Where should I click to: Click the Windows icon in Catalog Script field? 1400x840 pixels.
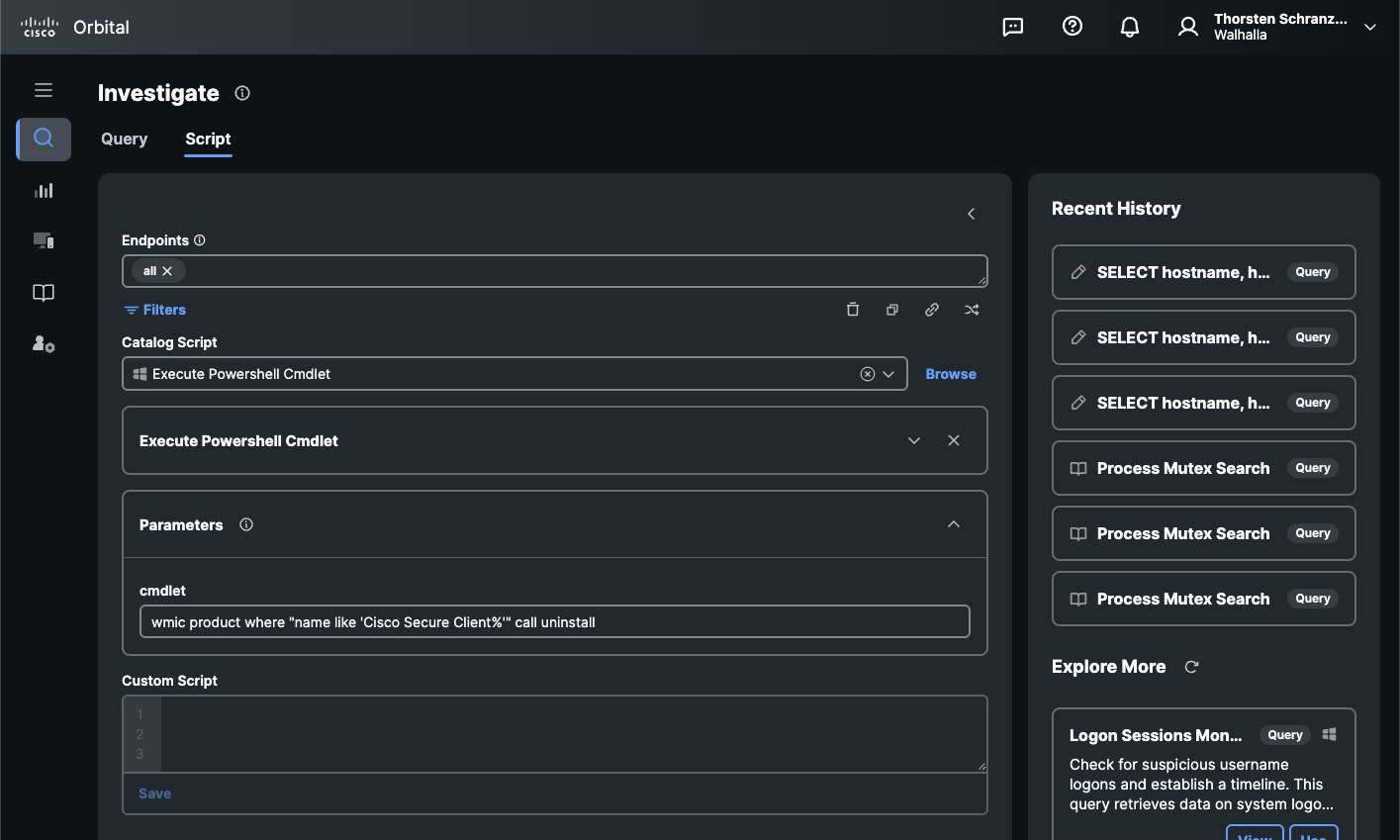click(140, 374)
